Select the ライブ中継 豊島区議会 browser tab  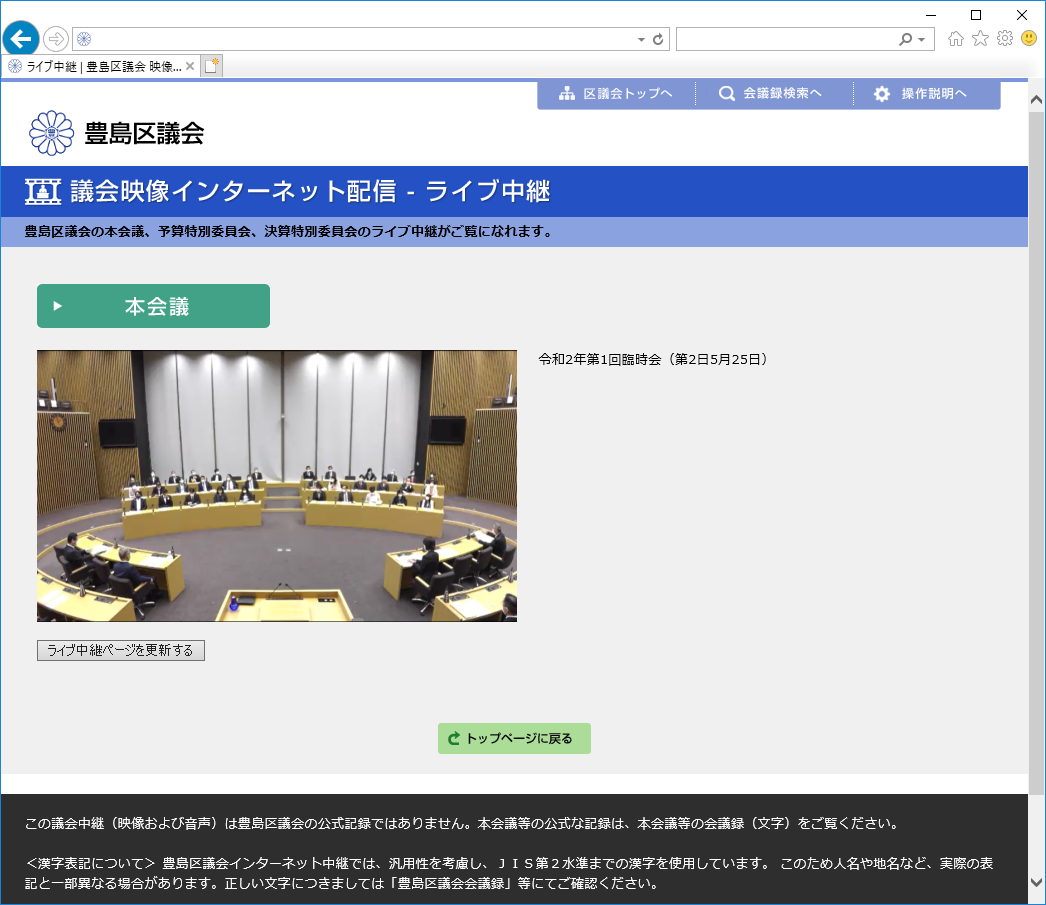click(100, 67)
